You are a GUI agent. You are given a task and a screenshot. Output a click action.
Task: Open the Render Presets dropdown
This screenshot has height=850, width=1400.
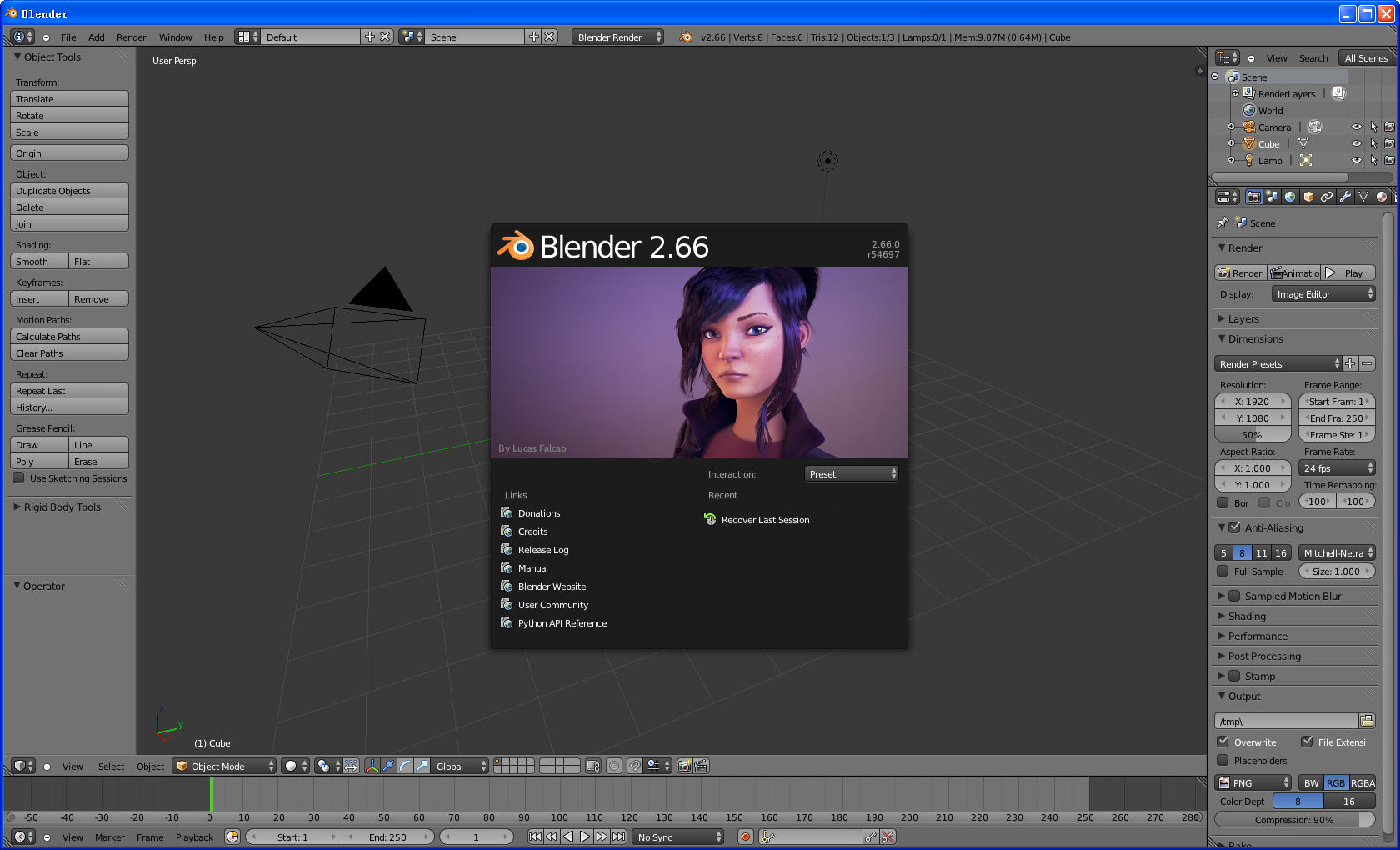(1277, 363)
